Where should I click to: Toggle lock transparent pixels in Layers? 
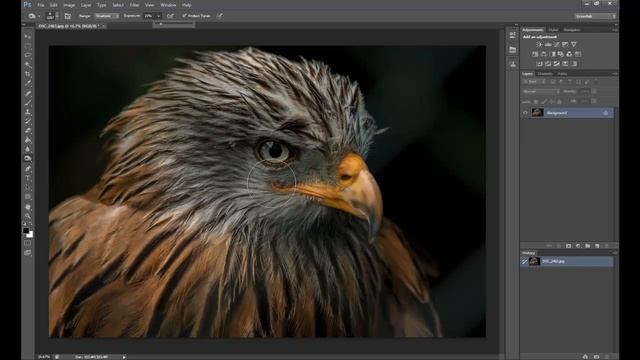536,101
